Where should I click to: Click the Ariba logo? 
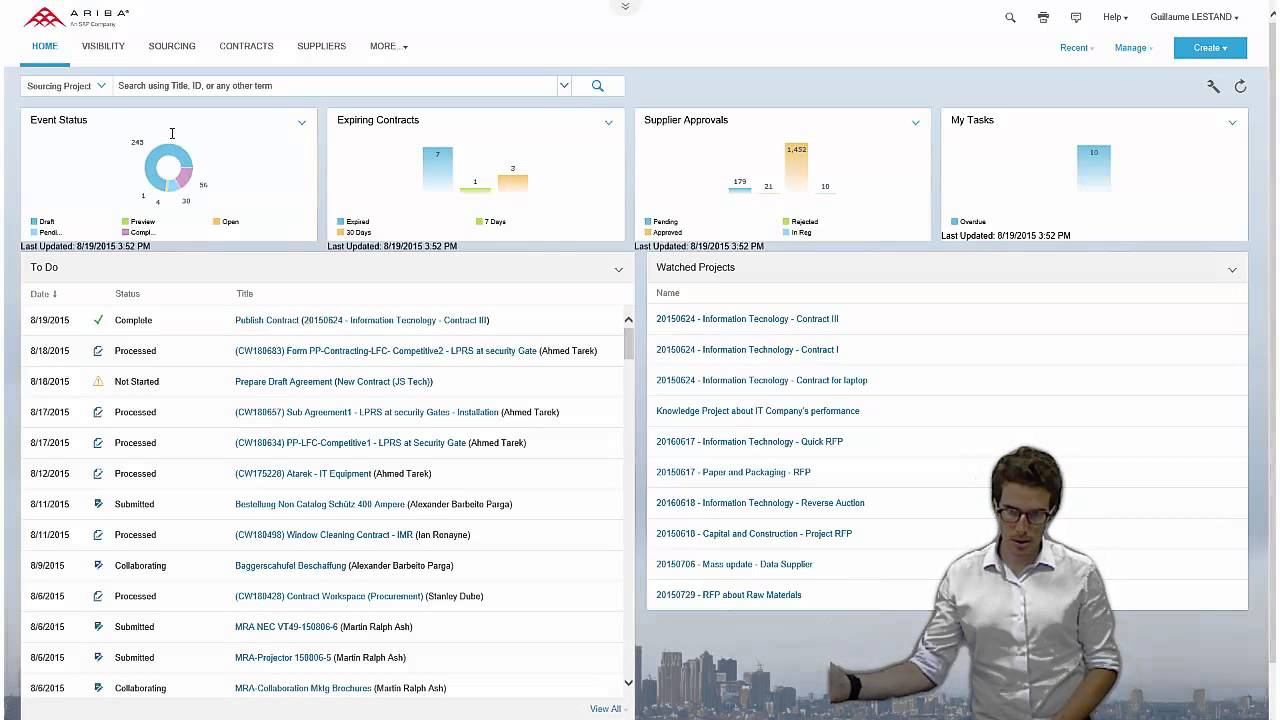(76, 17)
